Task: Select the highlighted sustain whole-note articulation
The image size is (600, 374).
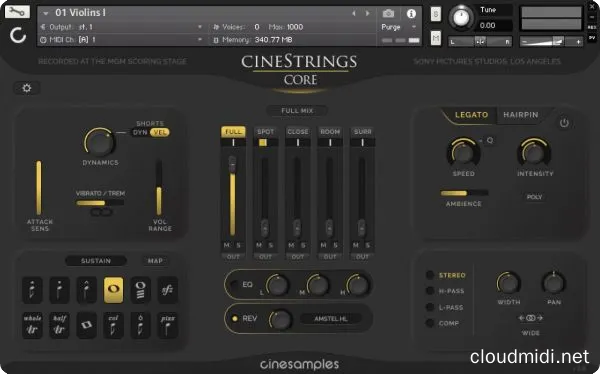Action: 113,290
